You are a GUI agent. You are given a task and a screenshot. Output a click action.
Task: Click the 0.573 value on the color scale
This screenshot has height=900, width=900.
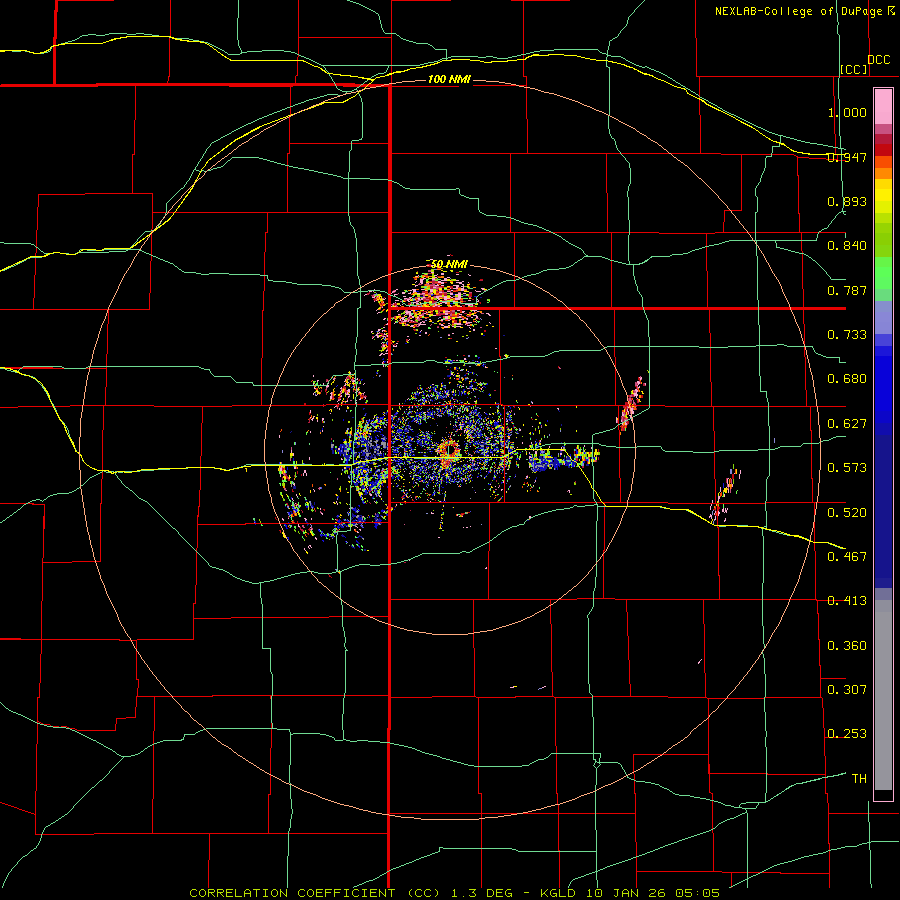tap(847, 468)
